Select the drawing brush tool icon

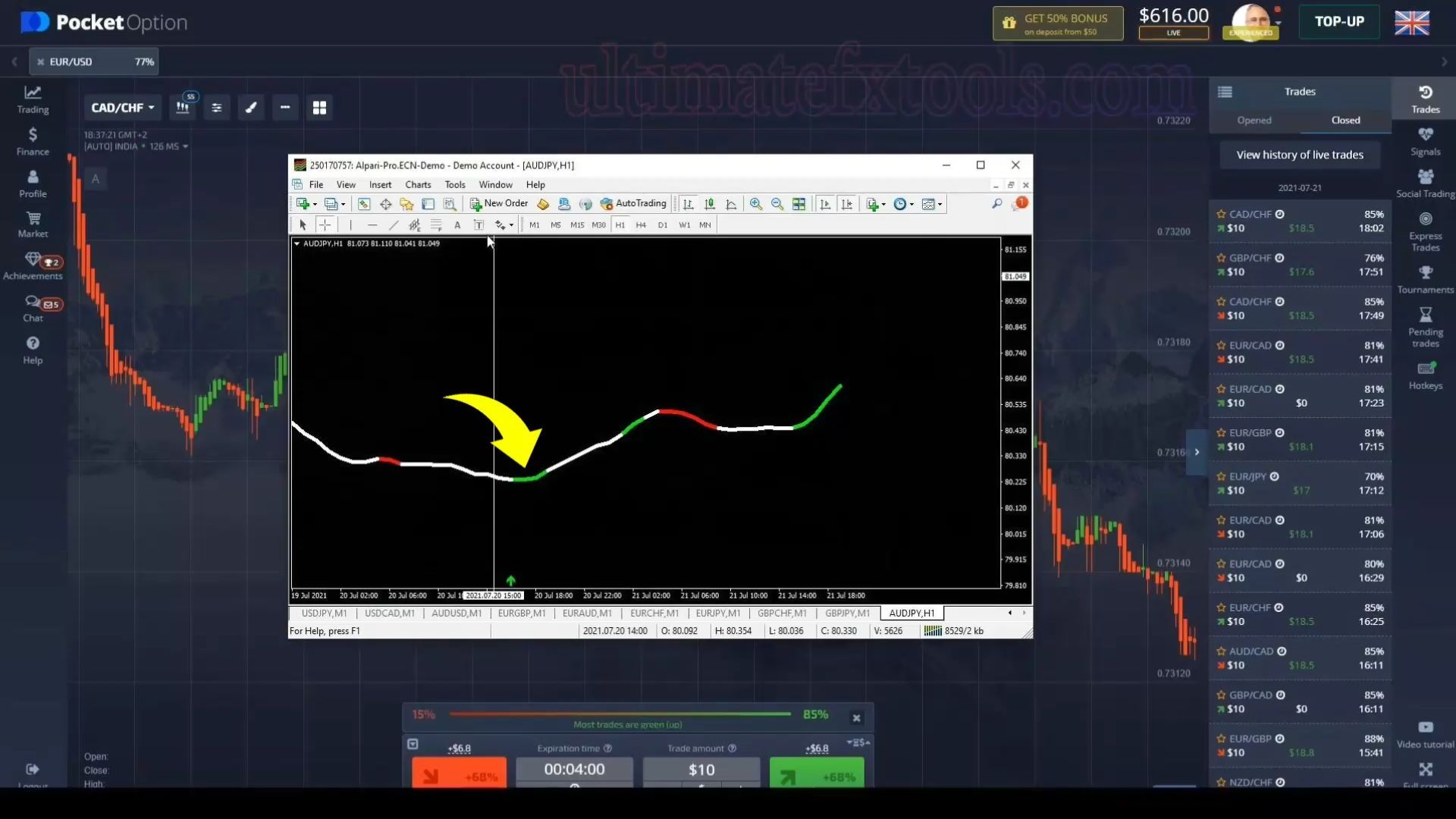[251, 108]
